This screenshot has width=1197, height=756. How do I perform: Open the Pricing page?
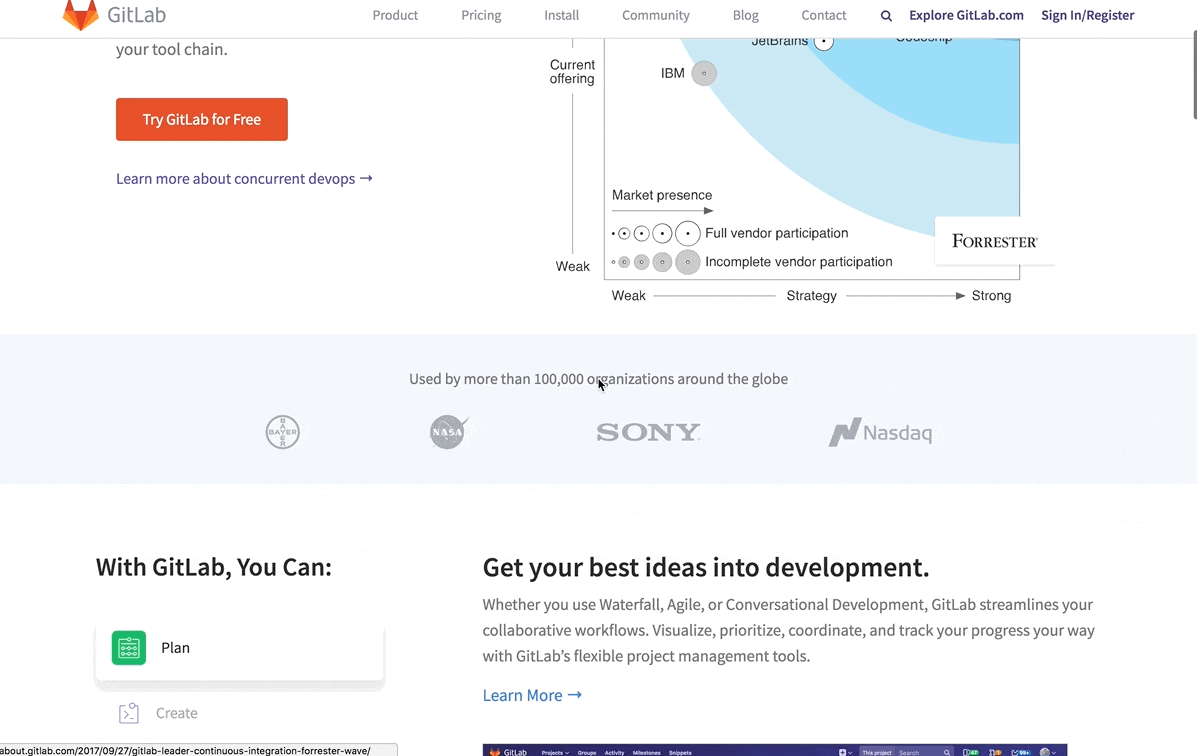click(x=481, y=15)
